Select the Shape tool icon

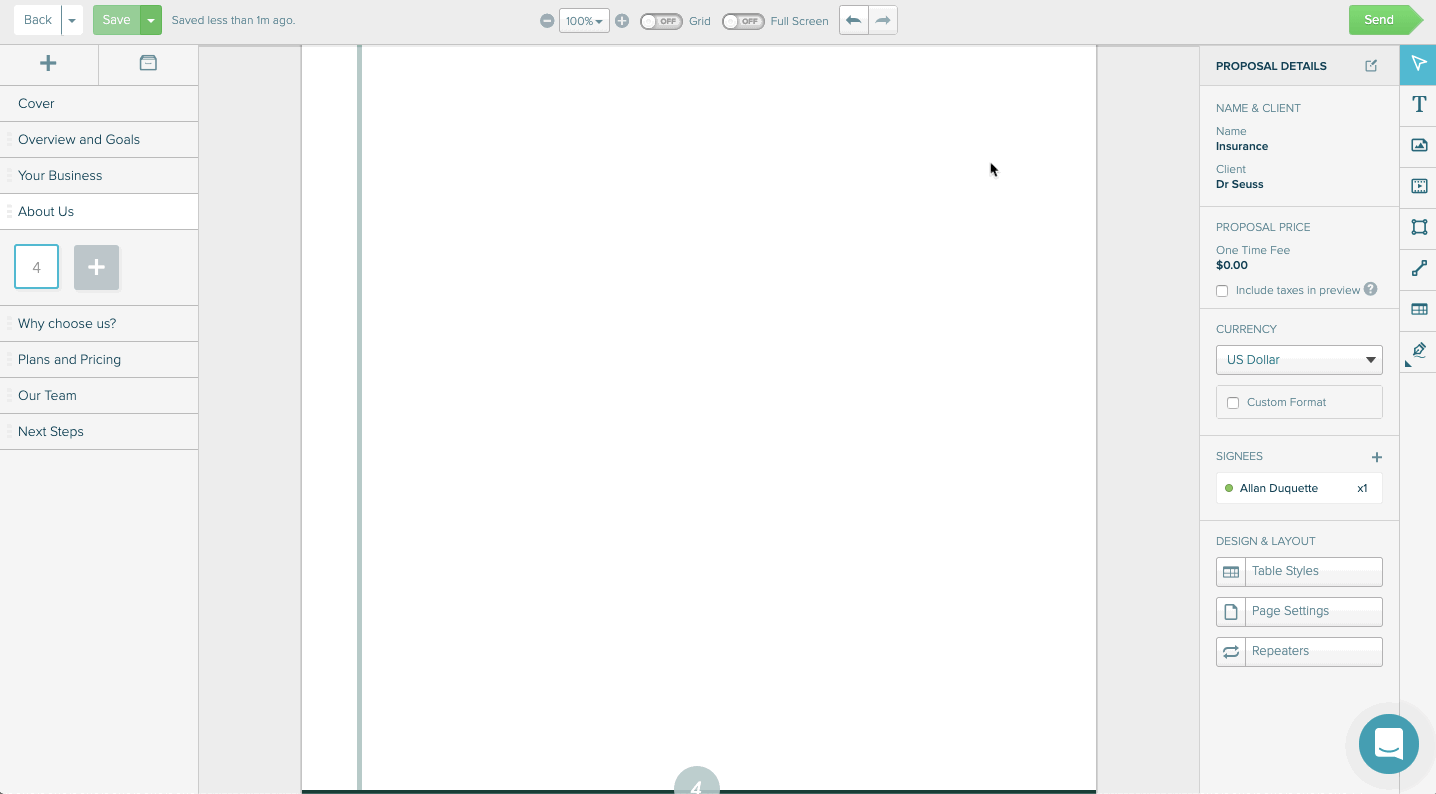(1418, 227)
